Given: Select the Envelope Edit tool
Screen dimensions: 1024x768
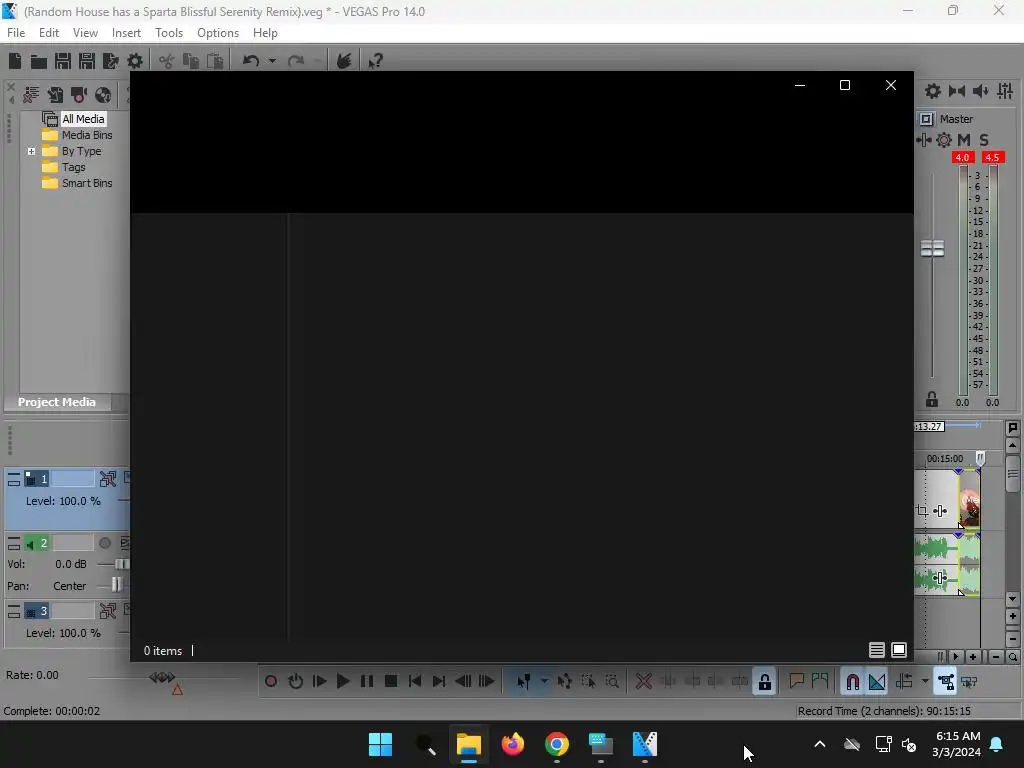Looking at the screenshot, I should pos(565,682).
